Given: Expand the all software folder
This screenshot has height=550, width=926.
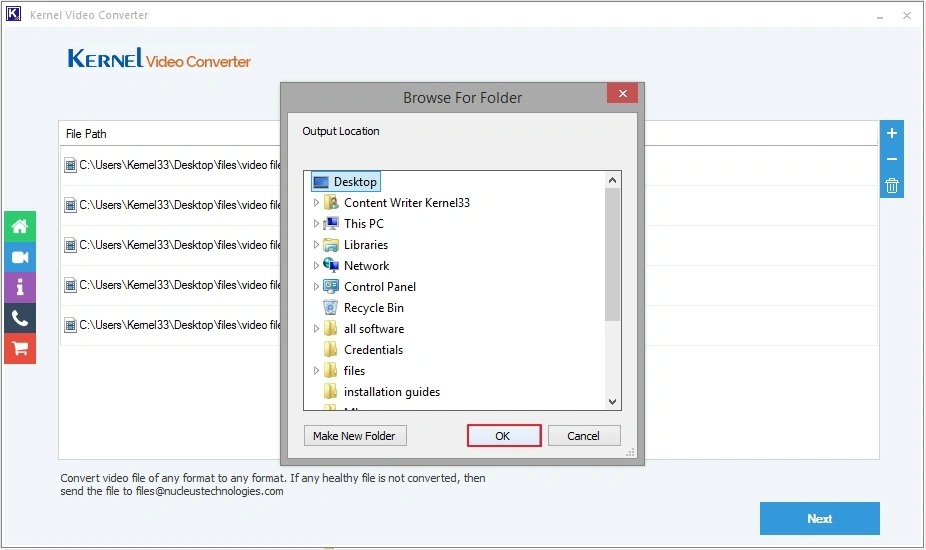Looking at the screenshot, I should click(x=316, y=328).
